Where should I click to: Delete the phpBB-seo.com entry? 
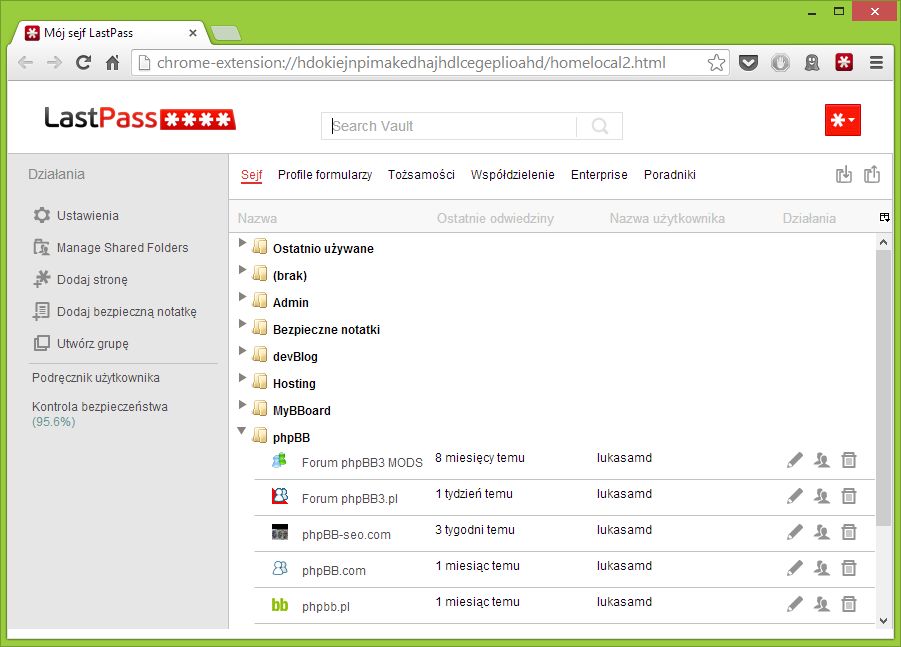(x=849, y=532)
